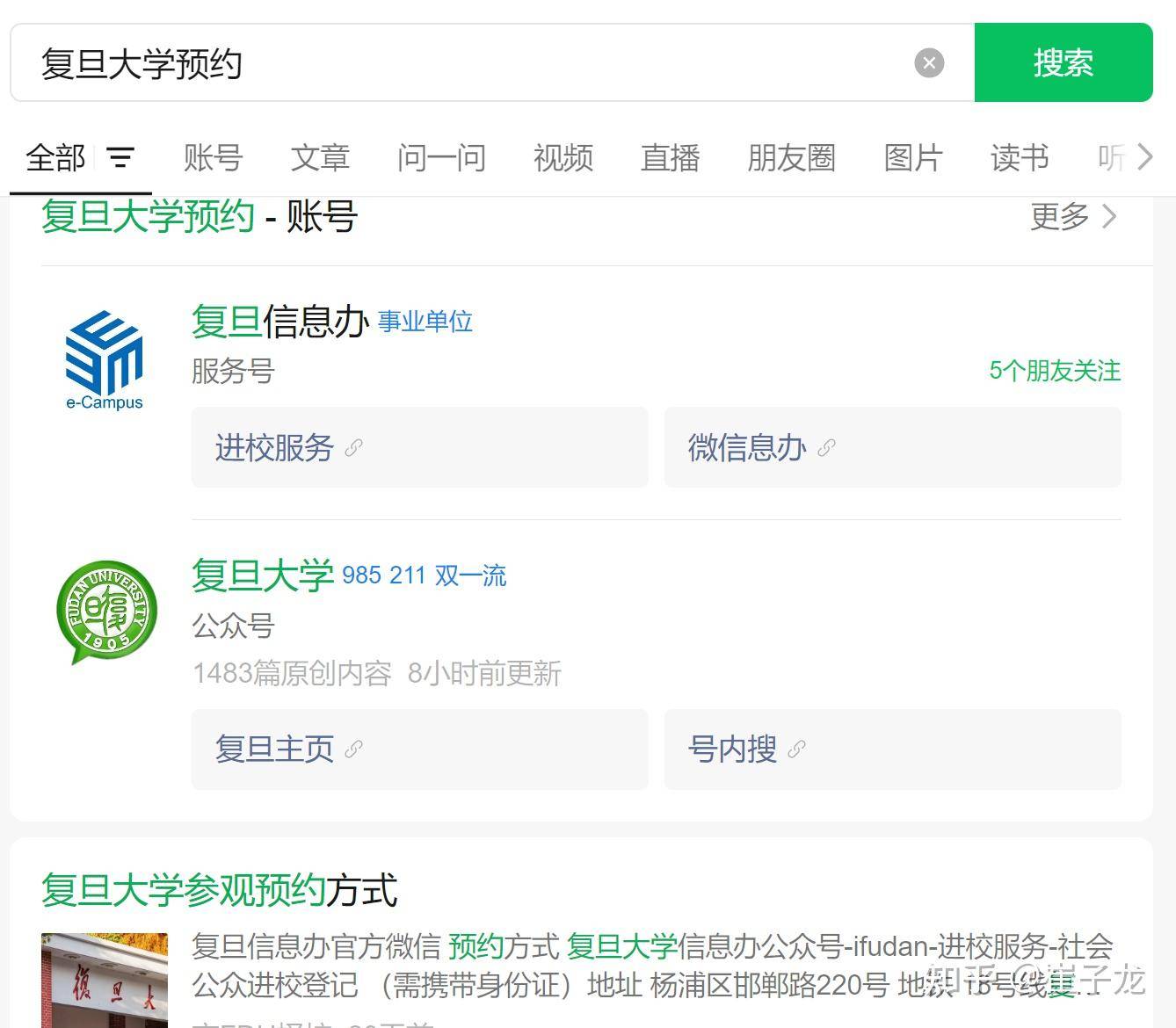Viewport: 1176px width, 1028px height.
Task: Select the 全部 tab
Action: point(55,158)
